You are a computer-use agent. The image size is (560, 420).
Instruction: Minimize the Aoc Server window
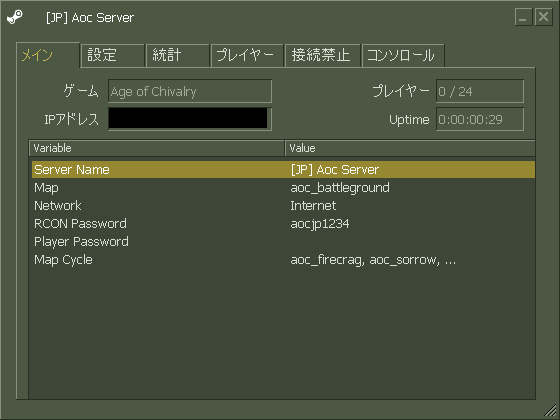pyautogui.click(x=523, y=17)
